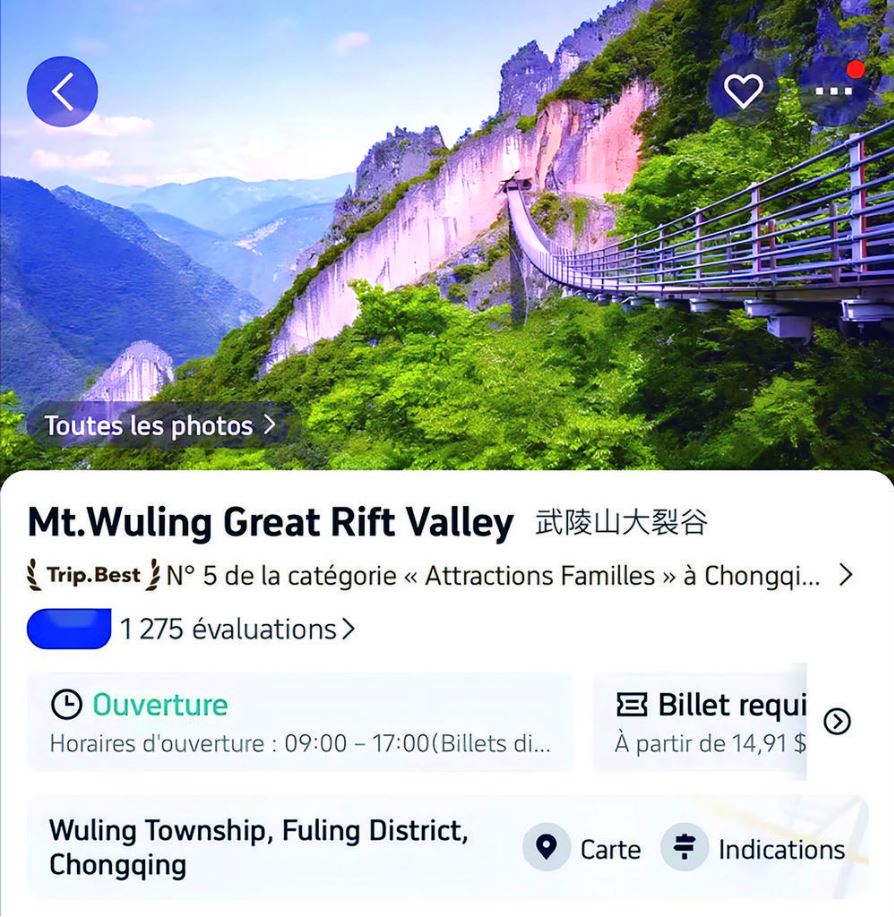This screenshot has height=917, width=894.
Task: Open the 1 275 évaluations reviews
Action: 237,629
